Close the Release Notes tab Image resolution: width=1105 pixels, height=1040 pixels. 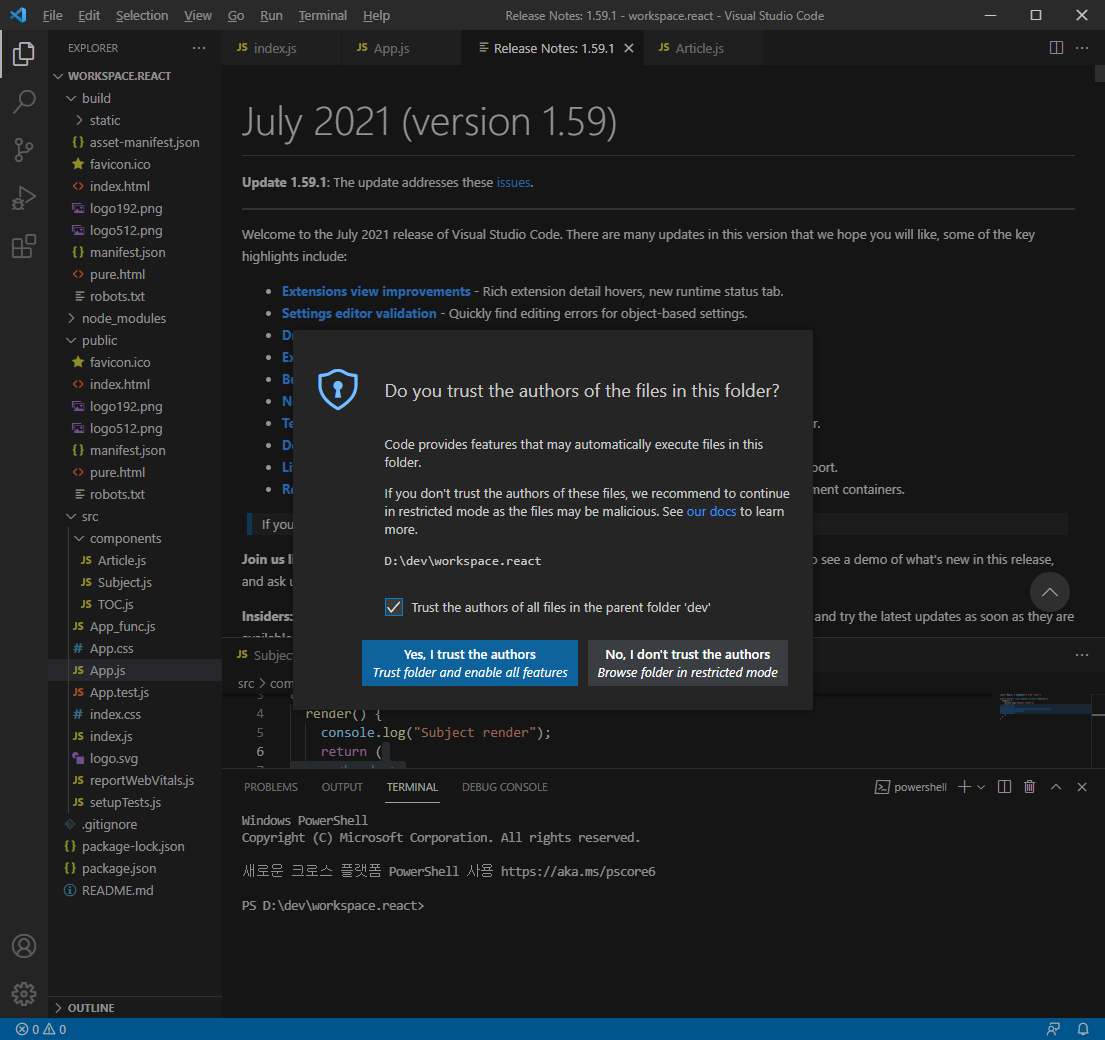(x=629, y=48)
